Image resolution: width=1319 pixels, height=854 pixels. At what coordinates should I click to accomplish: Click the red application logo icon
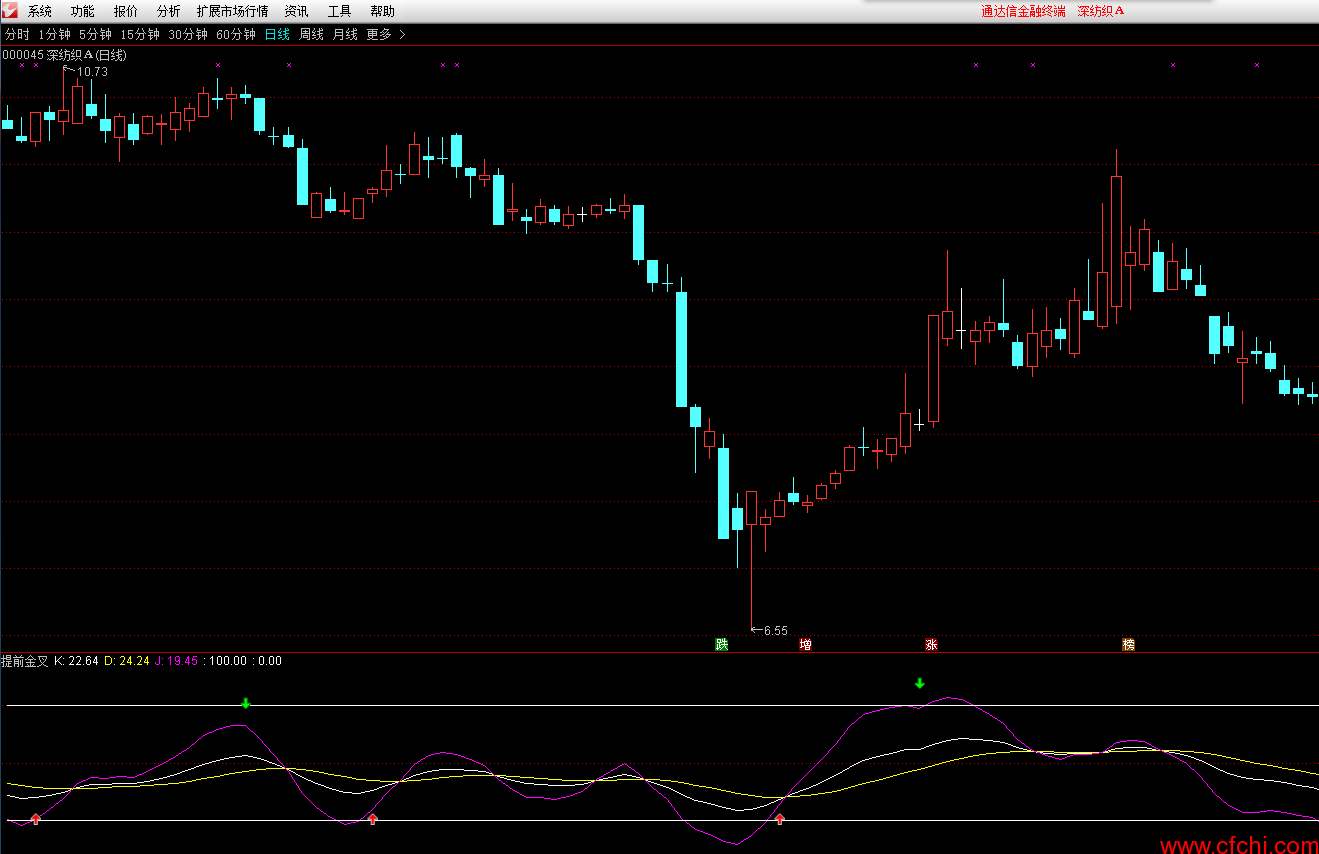point(11,11)
